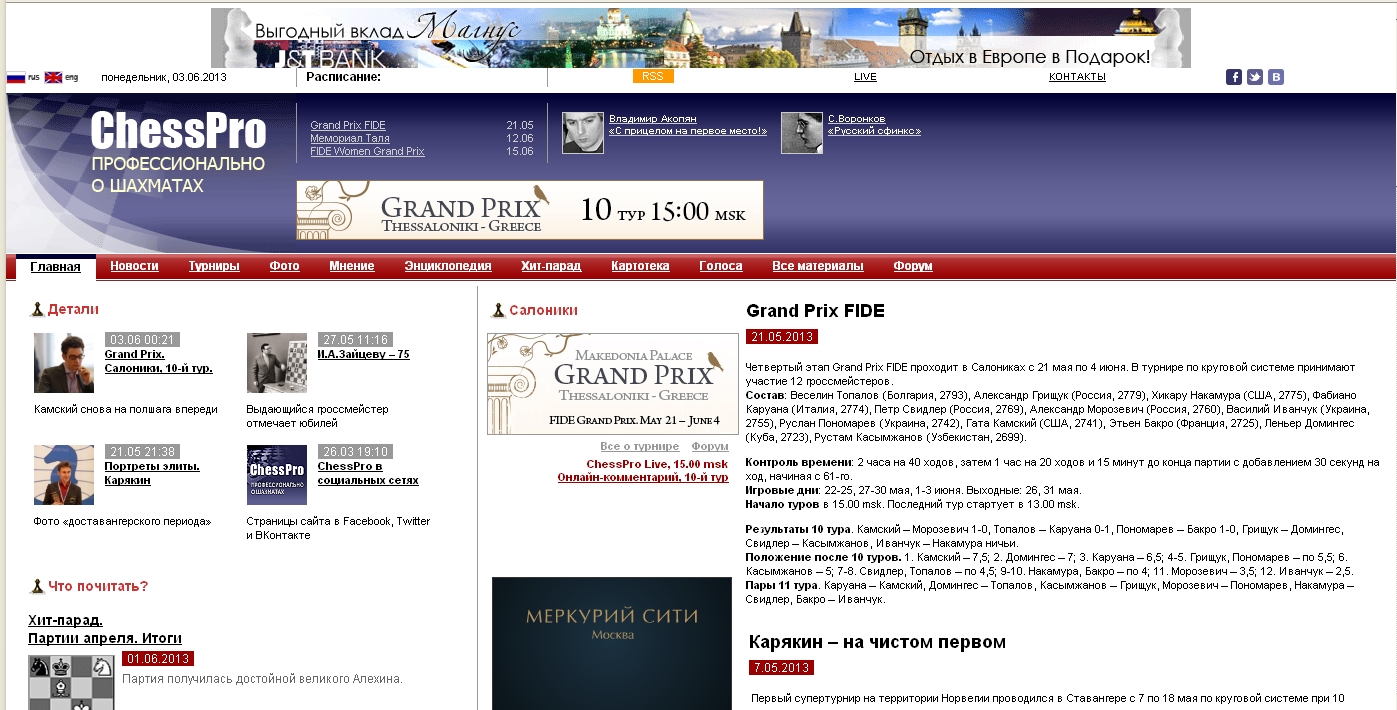Open the VKontakte social icon
Image resolution: width=1397 pixels, height=710 pixels.
1275,77
